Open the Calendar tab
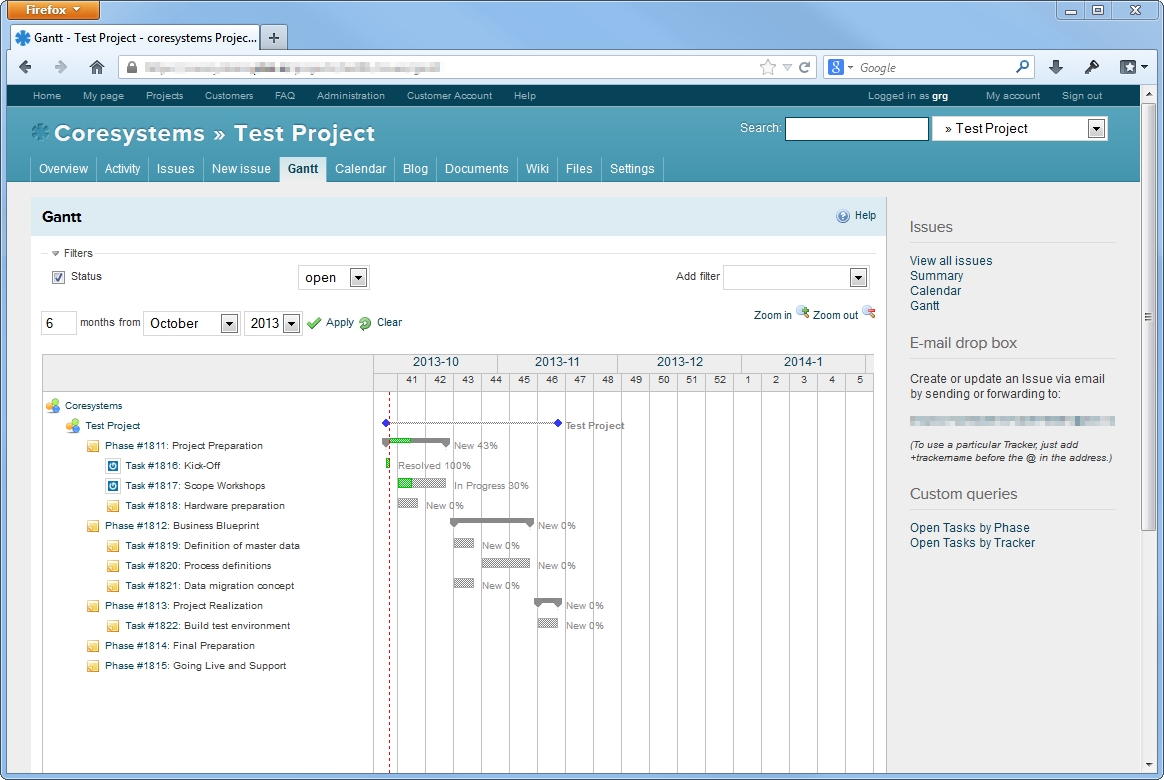Viewport: 1164px width, 780px height. click(360, 168)
